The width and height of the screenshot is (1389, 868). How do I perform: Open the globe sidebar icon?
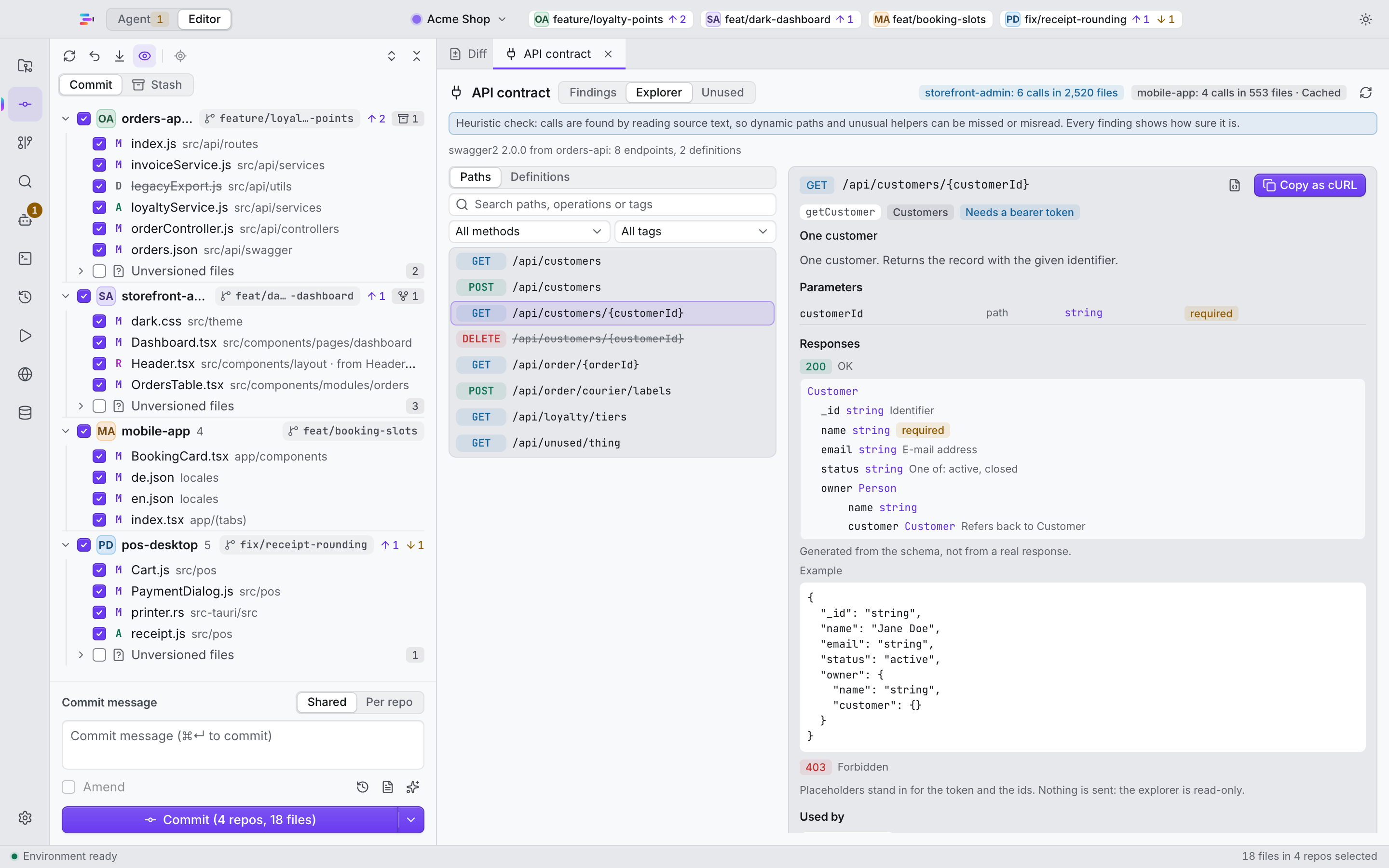coord(25,374)
